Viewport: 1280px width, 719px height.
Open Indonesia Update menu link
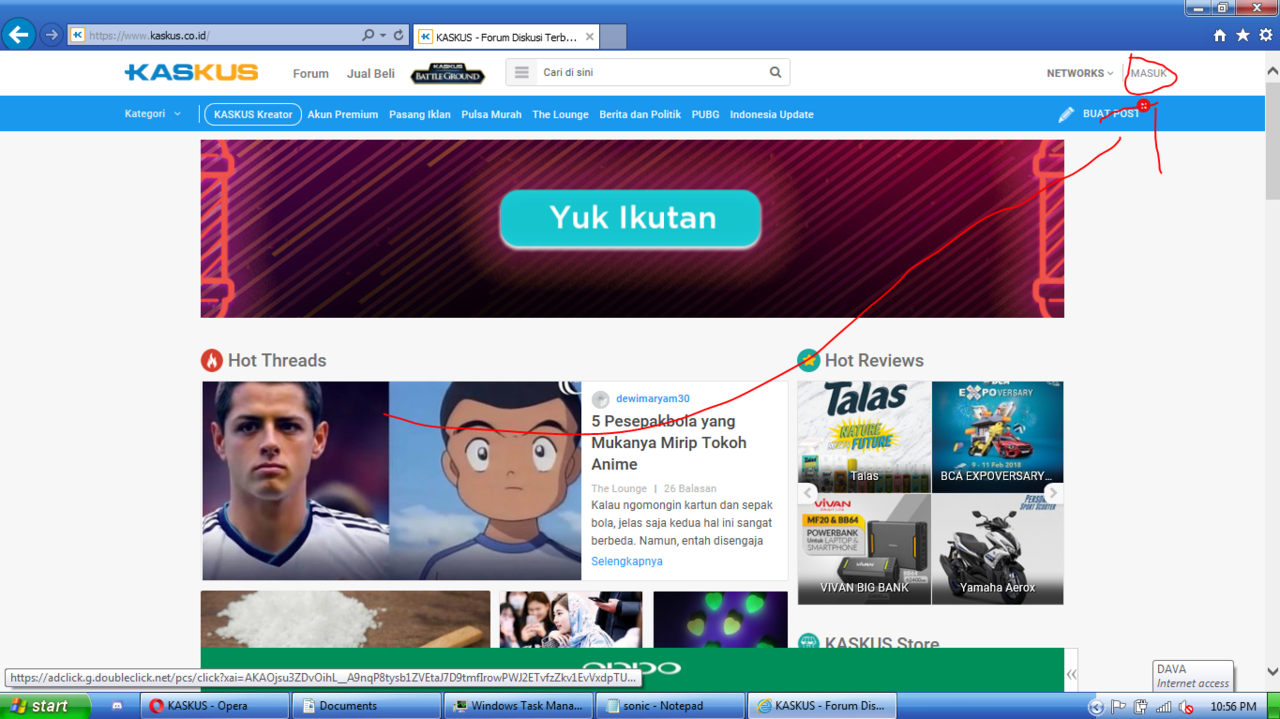772,114
